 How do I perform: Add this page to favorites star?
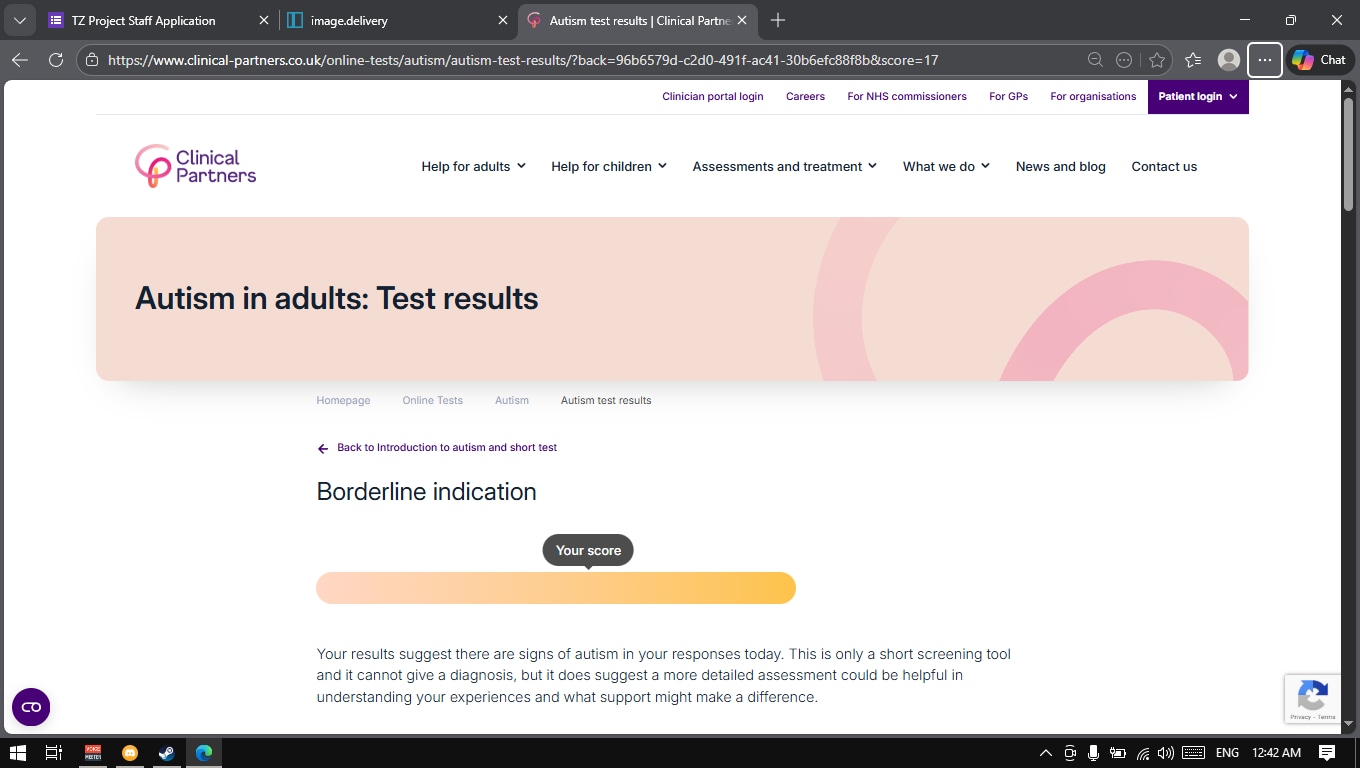coord(1157,60)
